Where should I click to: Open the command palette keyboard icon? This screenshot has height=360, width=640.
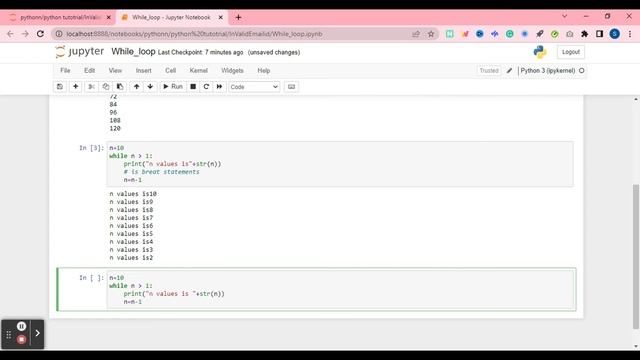point(291,87)
